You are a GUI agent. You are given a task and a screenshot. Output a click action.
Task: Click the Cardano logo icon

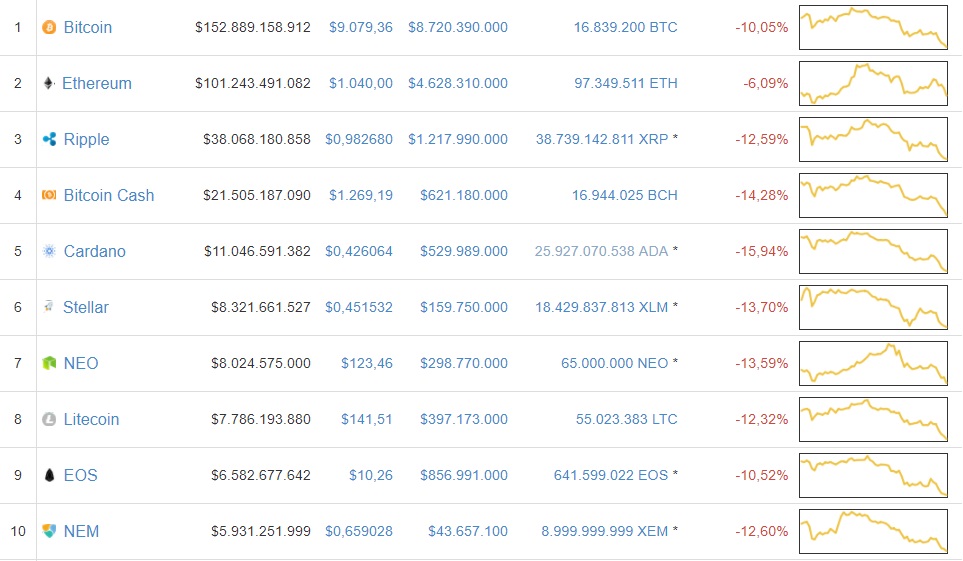click(49, 252)
